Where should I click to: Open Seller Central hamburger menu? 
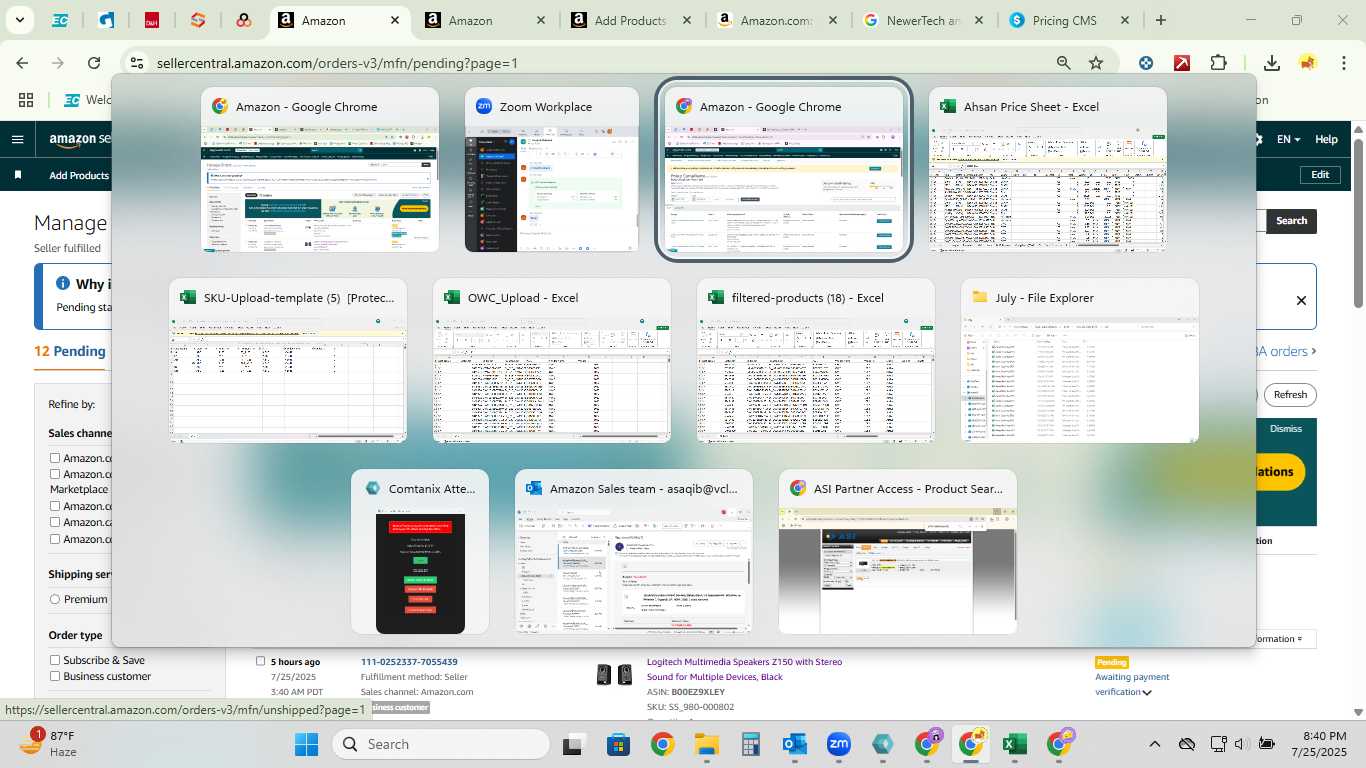point(17,140)
